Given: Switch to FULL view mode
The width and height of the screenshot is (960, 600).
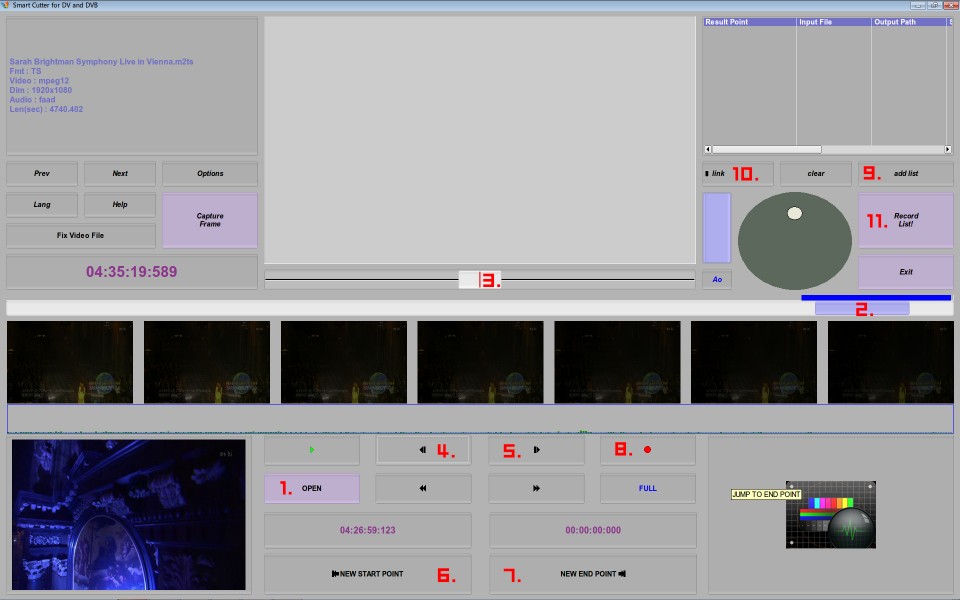Looking at the screenshot, I should coord(648,488).
